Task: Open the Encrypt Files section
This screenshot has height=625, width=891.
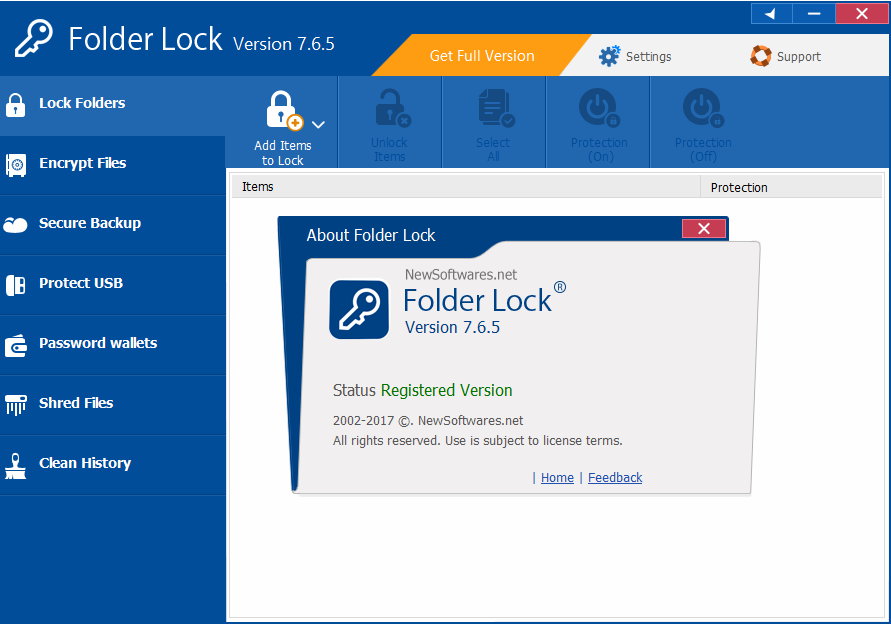Action: tap(113, 165)
